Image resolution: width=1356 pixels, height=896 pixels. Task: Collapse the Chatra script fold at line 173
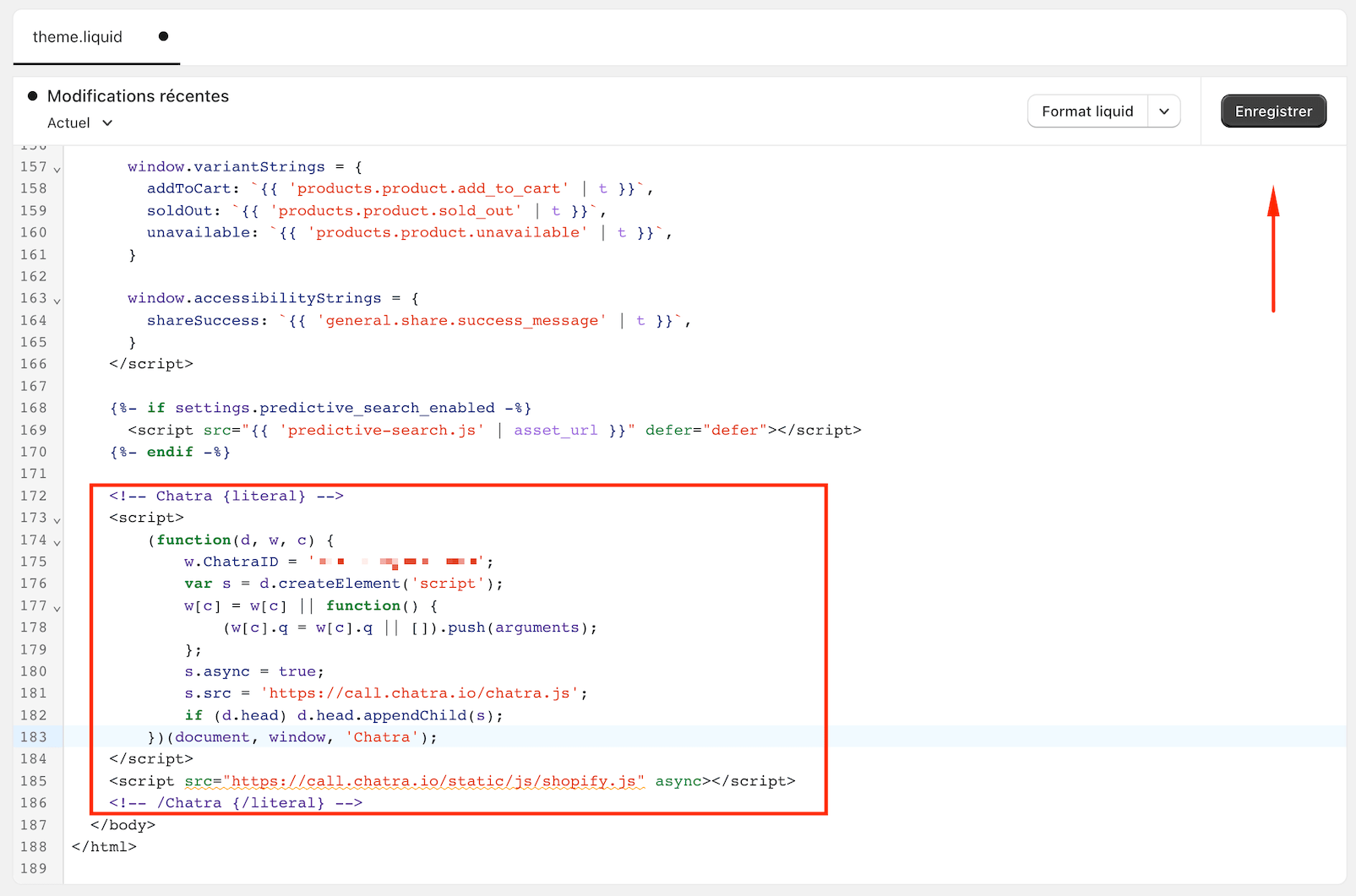tap(56, 518)
